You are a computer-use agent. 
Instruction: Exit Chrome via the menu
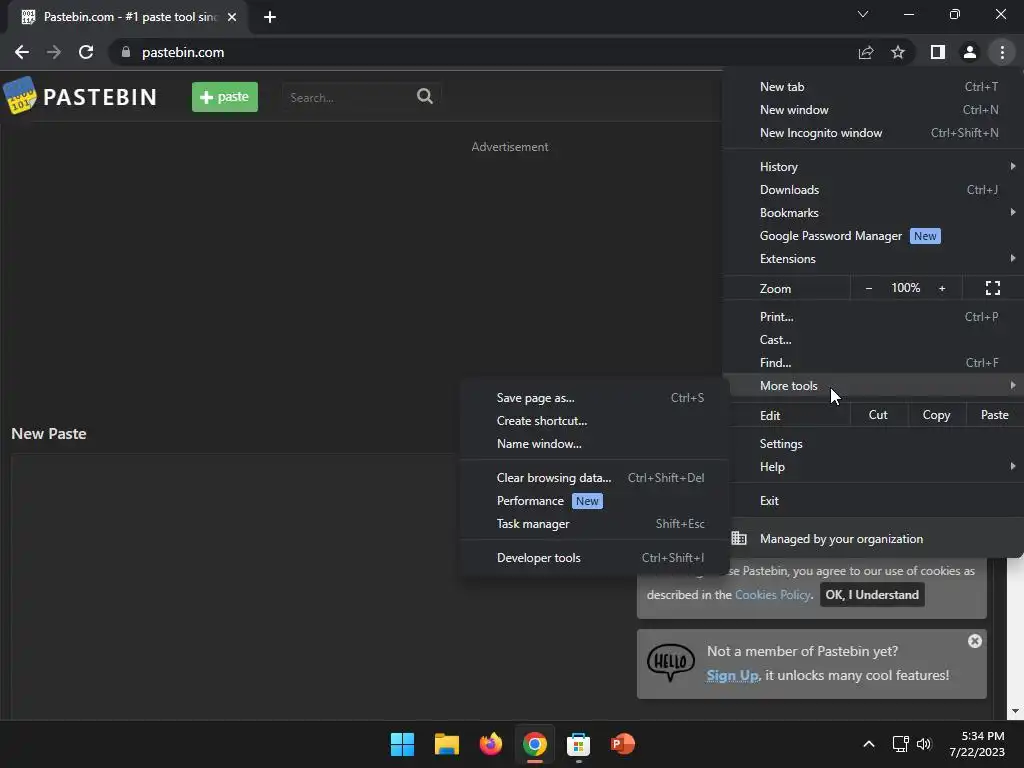point(873,501)
